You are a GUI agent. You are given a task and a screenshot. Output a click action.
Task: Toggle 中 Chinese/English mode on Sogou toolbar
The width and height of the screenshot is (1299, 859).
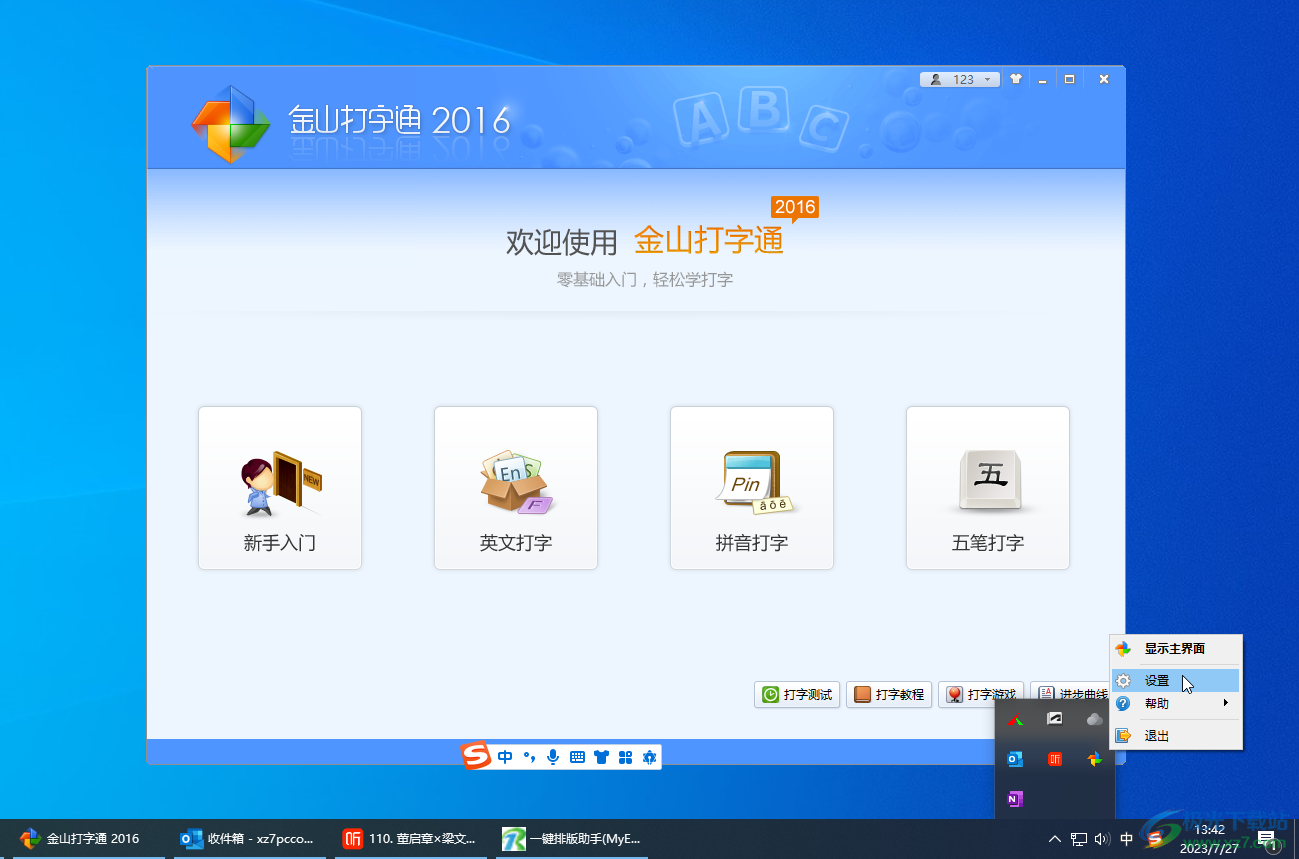(x=505, y=757)
